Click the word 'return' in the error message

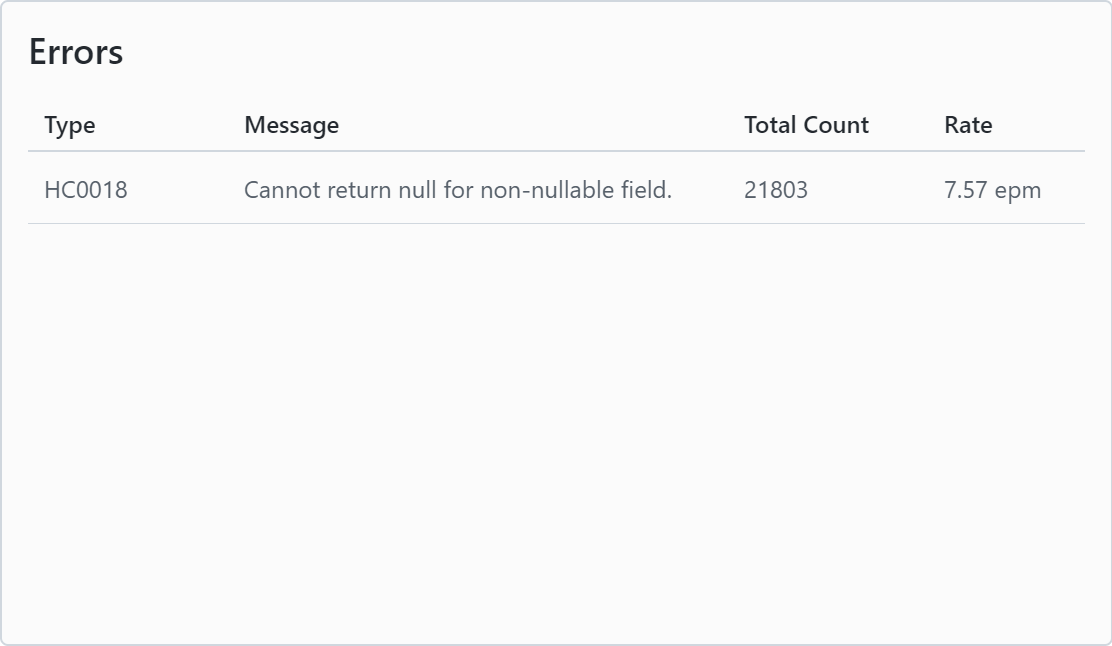point(359,190)
